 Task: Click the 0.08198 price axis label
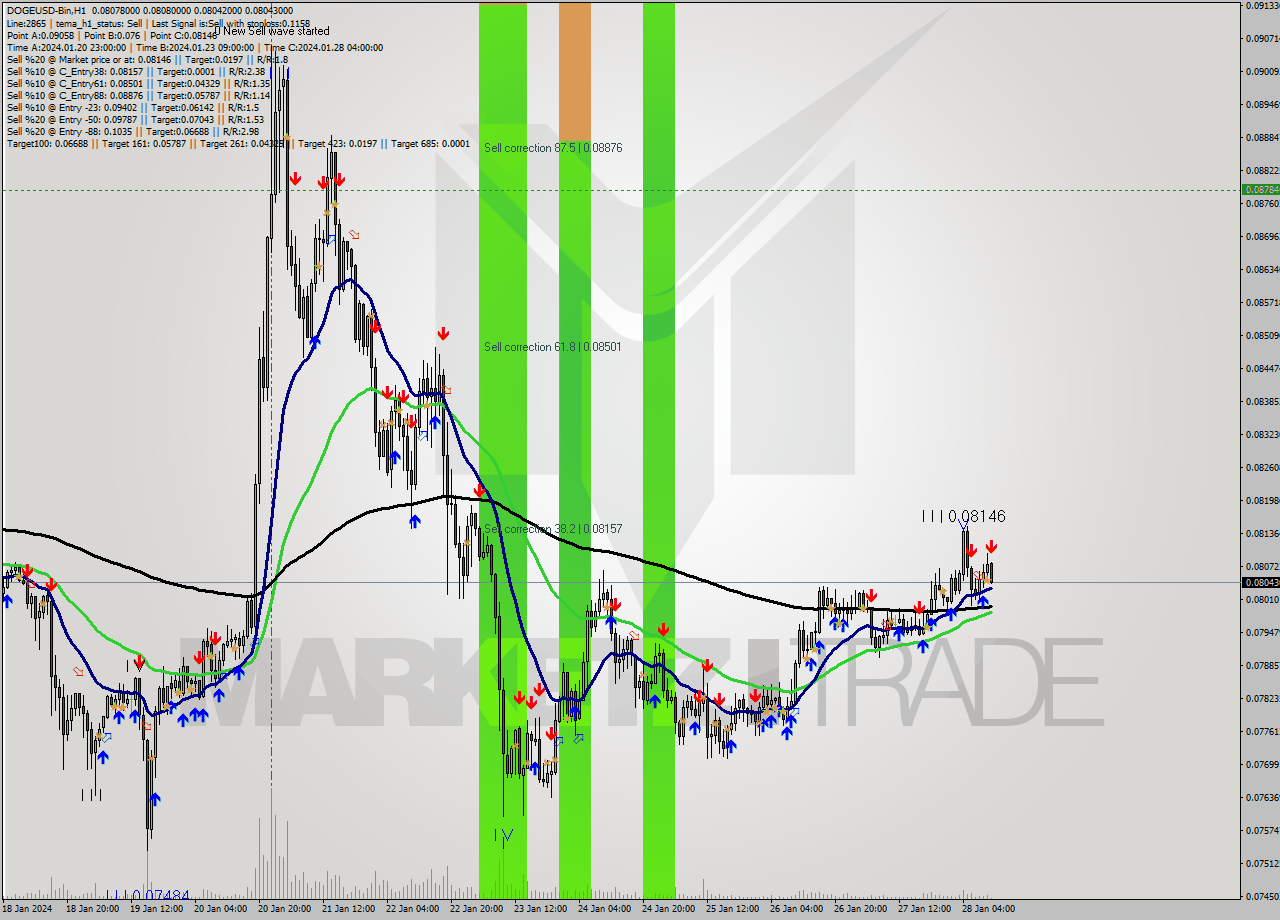point(1261,500)
